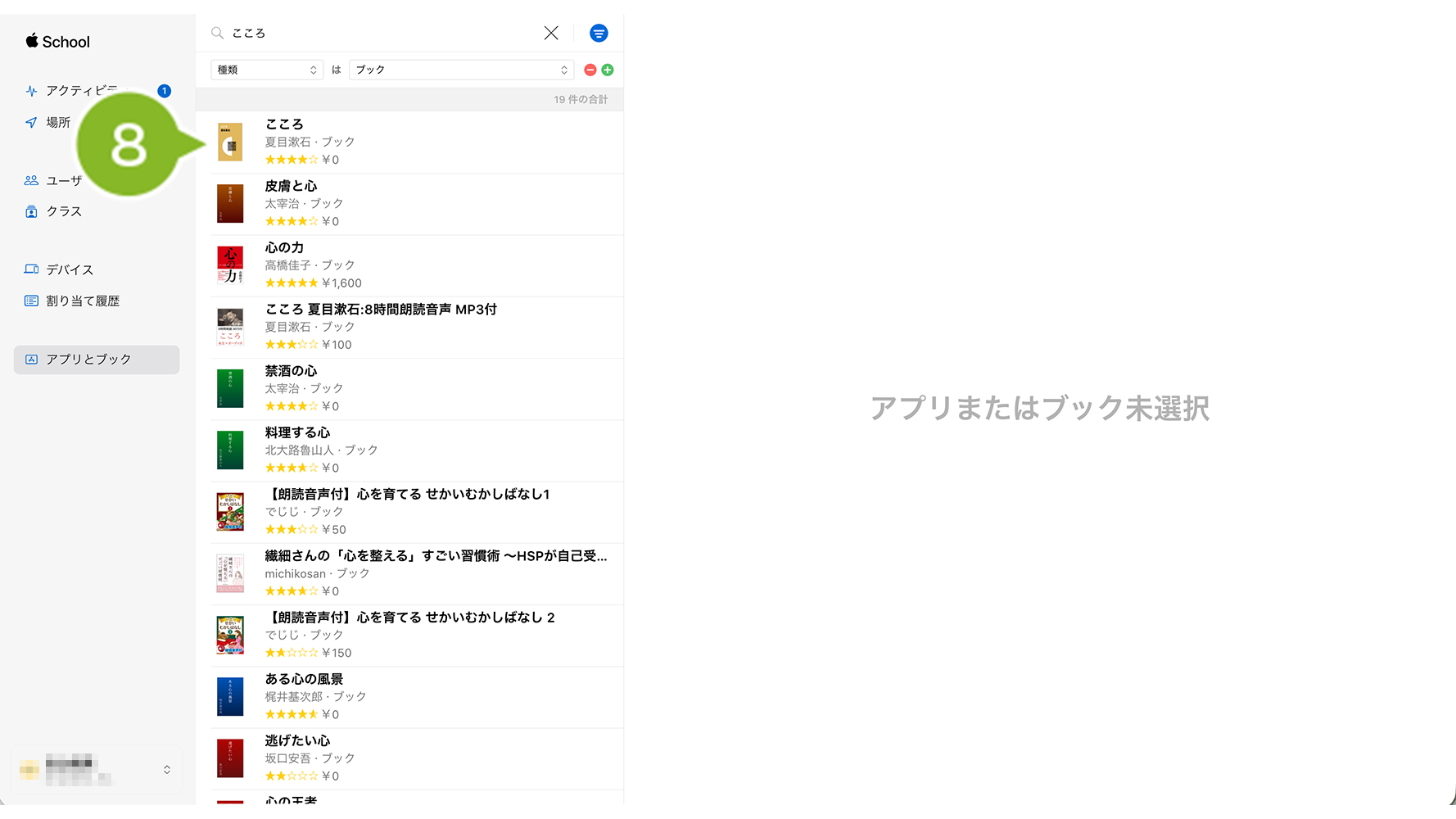Open the ブック value dropdown
Viewport: 1456px width, 819px height.
pyautogui.click(x=461, y=70)
